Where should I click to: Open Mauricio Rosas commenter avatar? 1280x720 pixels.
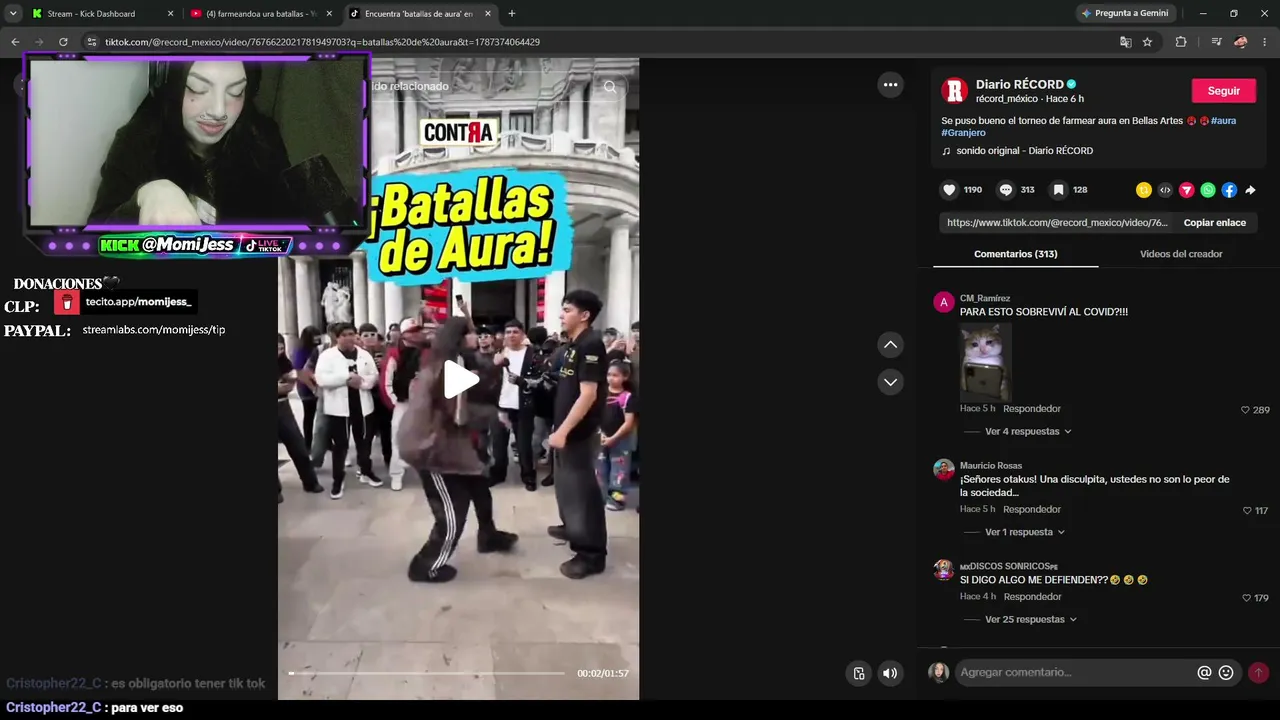944,470
